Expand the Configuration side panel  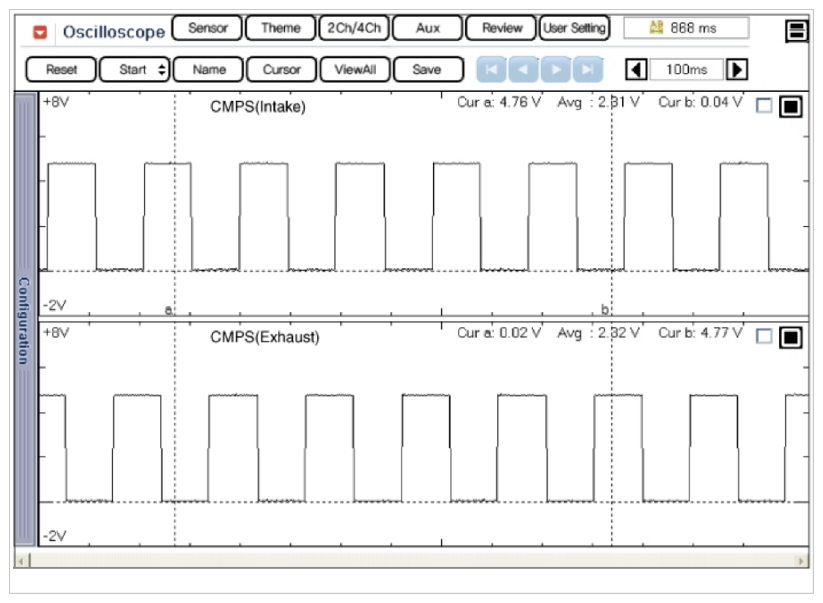pyautogui.click(x=25, y=319)
